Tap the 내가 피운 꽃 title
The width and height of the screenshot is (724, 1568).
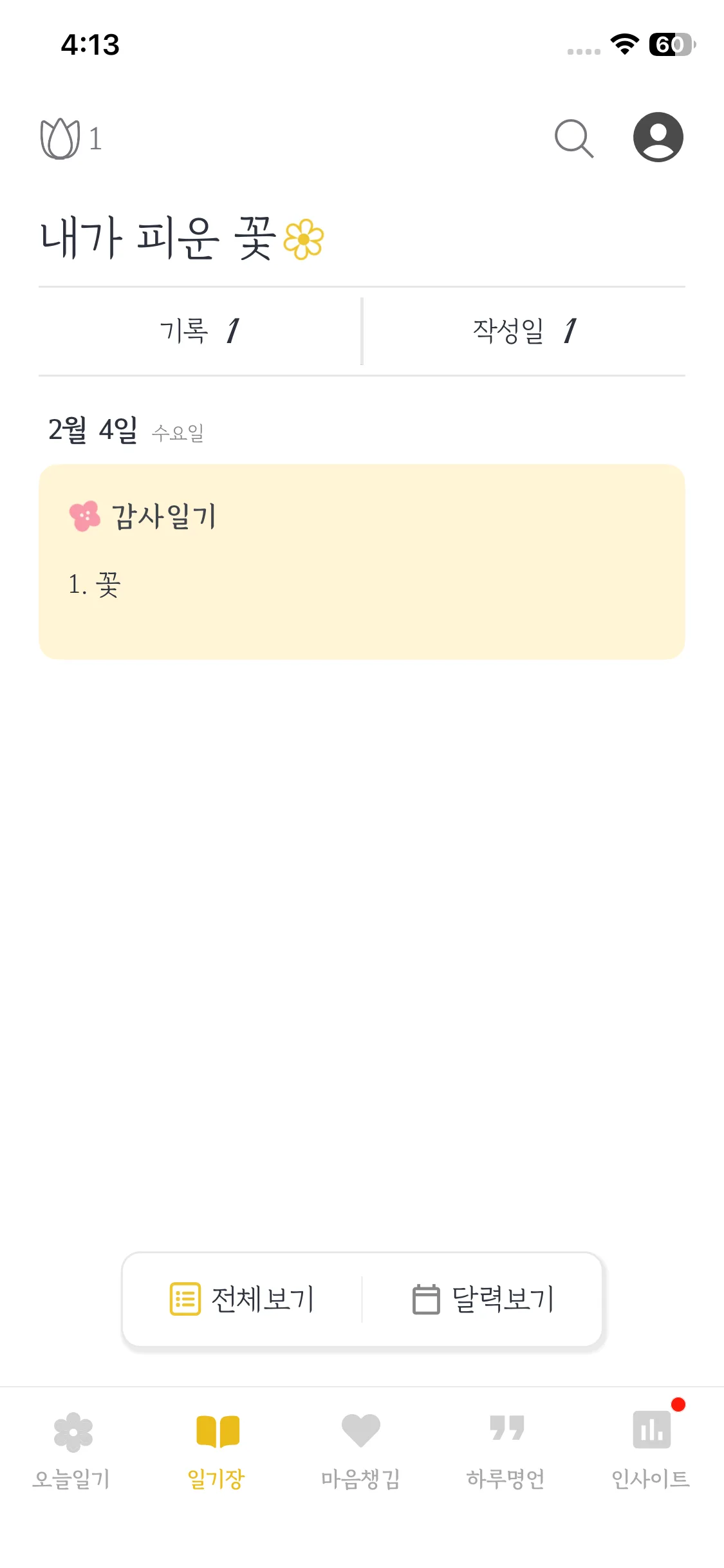(x=159, y=238)
